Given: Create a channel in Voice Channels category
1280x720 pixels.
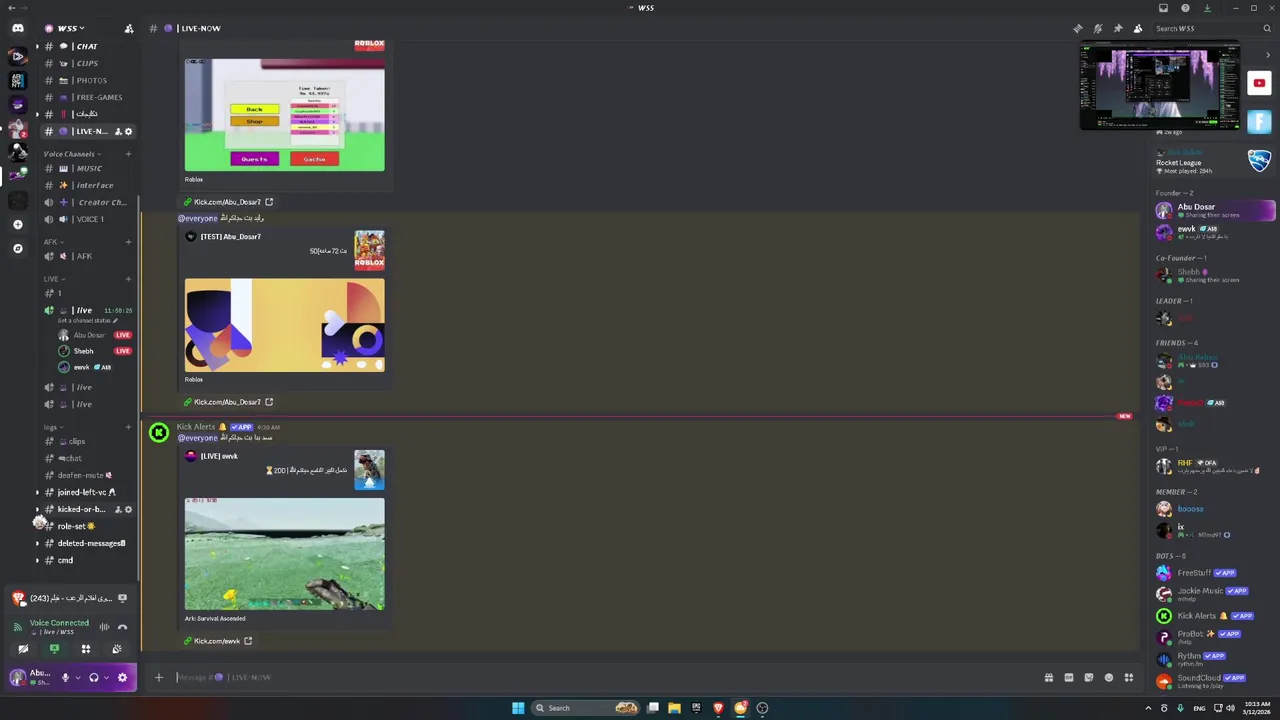Looking at the screenshot, I should point(128,154).
